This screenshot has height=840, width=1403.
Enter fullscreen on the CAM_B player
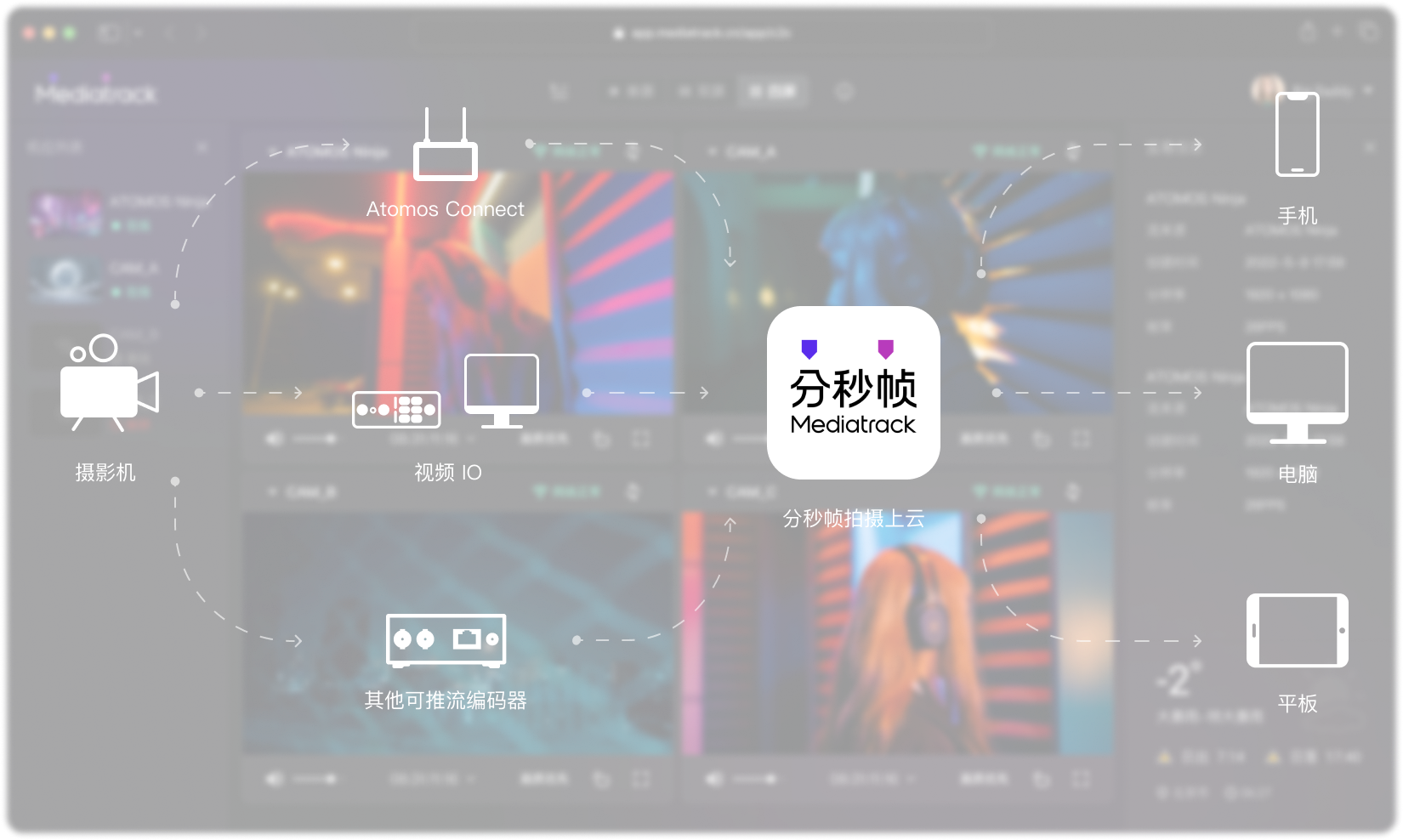[641, 779]
